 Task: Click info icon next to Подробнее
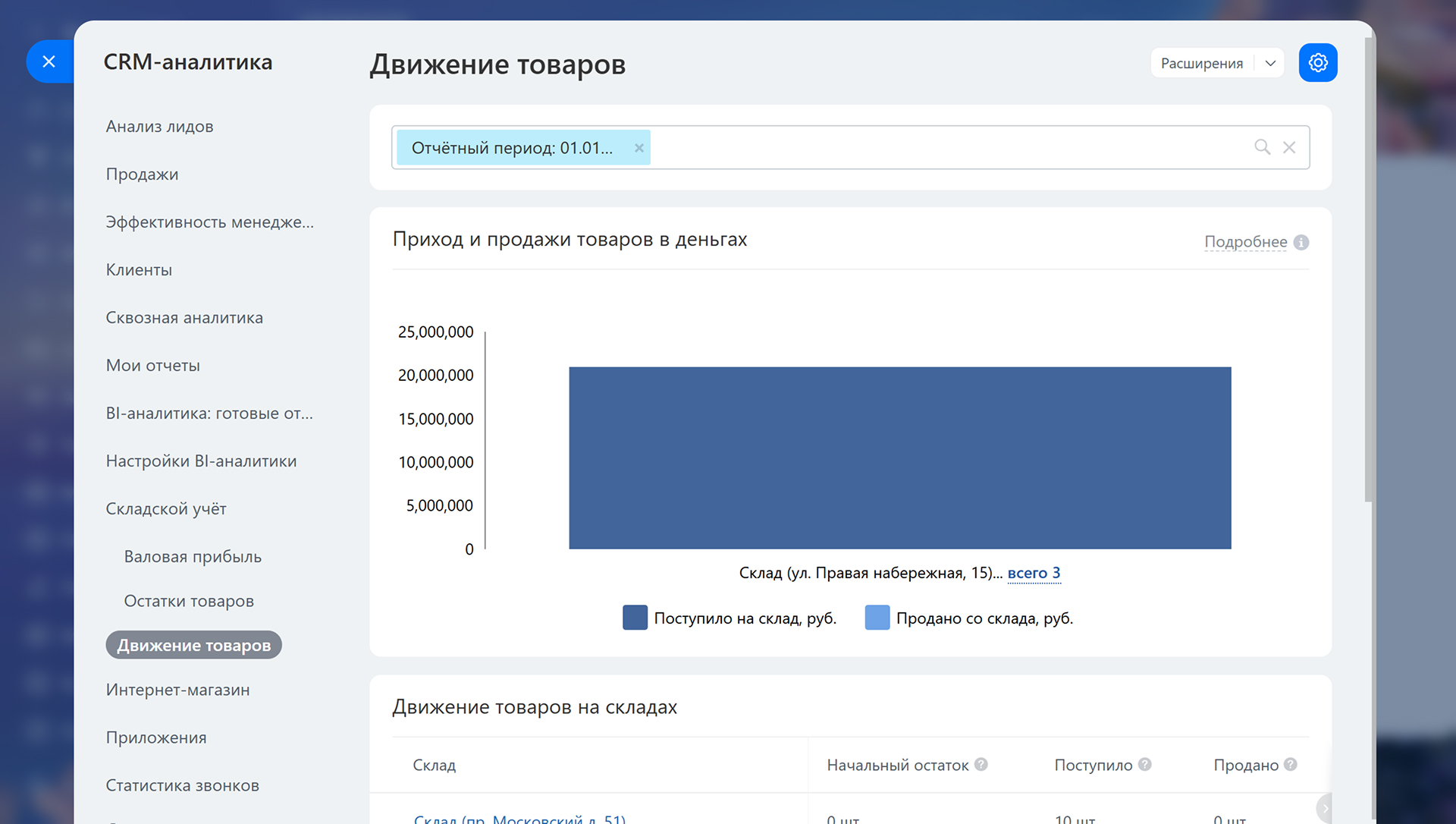[x=1301, y=242]
